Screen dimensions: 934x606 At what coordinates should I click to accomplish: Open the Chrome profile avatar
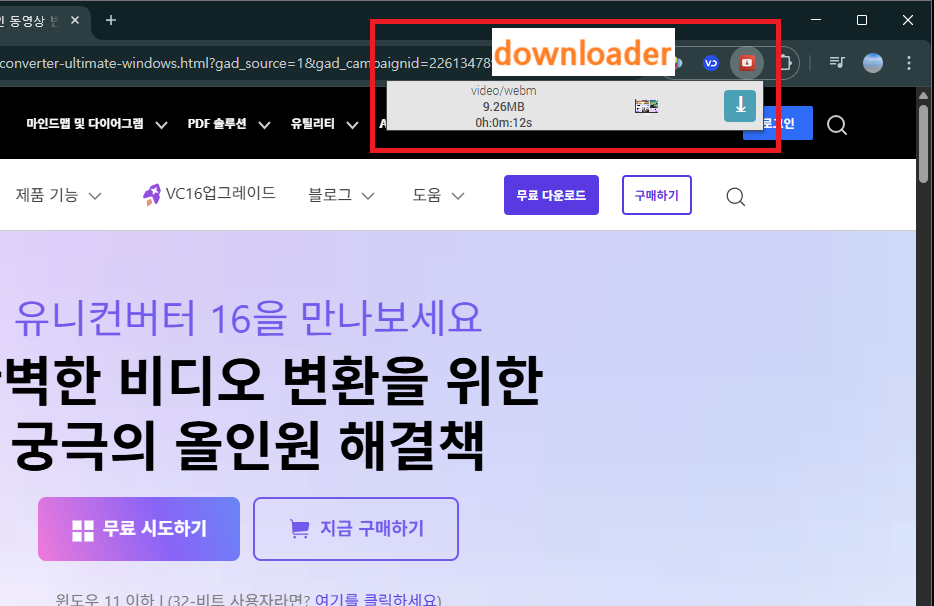point(873,63)
